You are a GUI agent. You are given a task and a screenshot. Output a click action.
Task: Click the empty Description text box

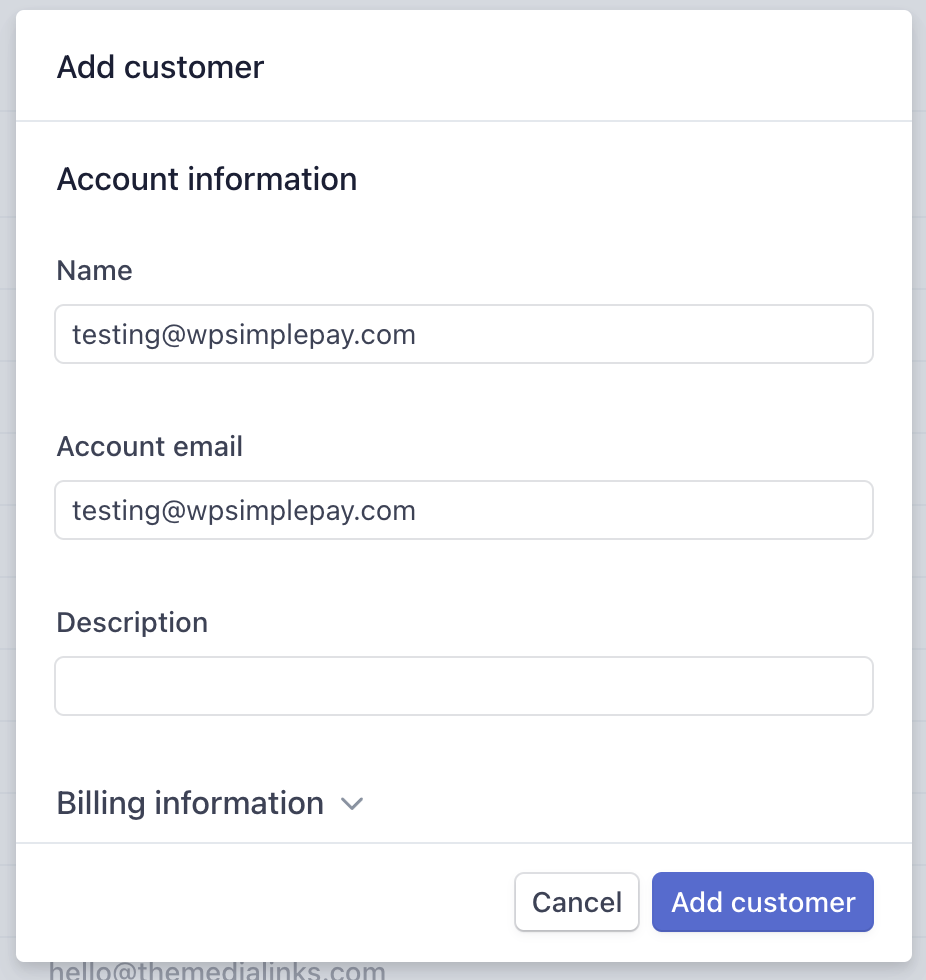pos(464,686)
